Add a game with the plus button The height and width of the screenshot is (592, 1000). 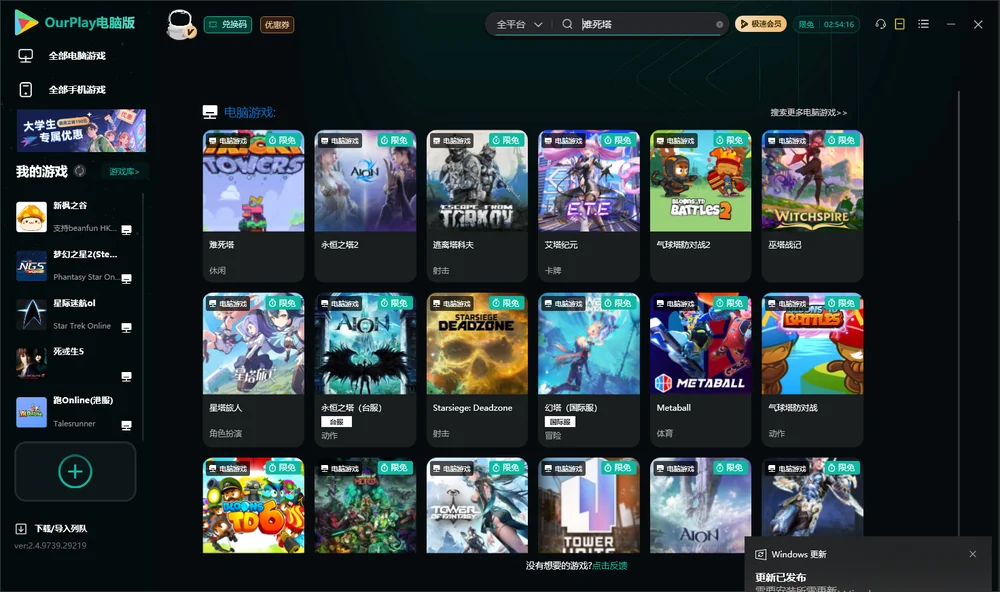[75, 471]
